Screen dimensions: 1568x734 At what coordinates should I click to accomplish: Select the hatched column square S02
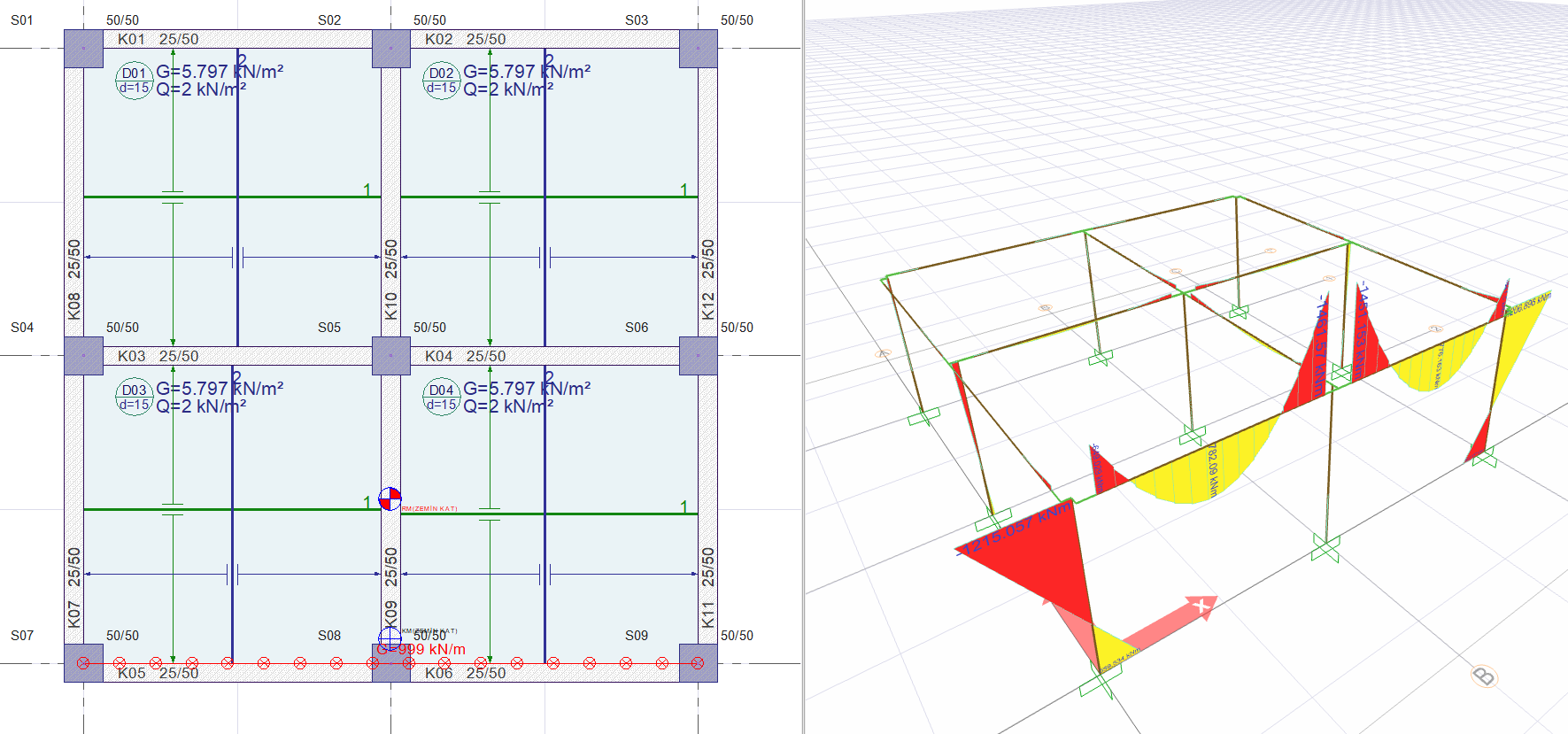click(x=391, y=49)
